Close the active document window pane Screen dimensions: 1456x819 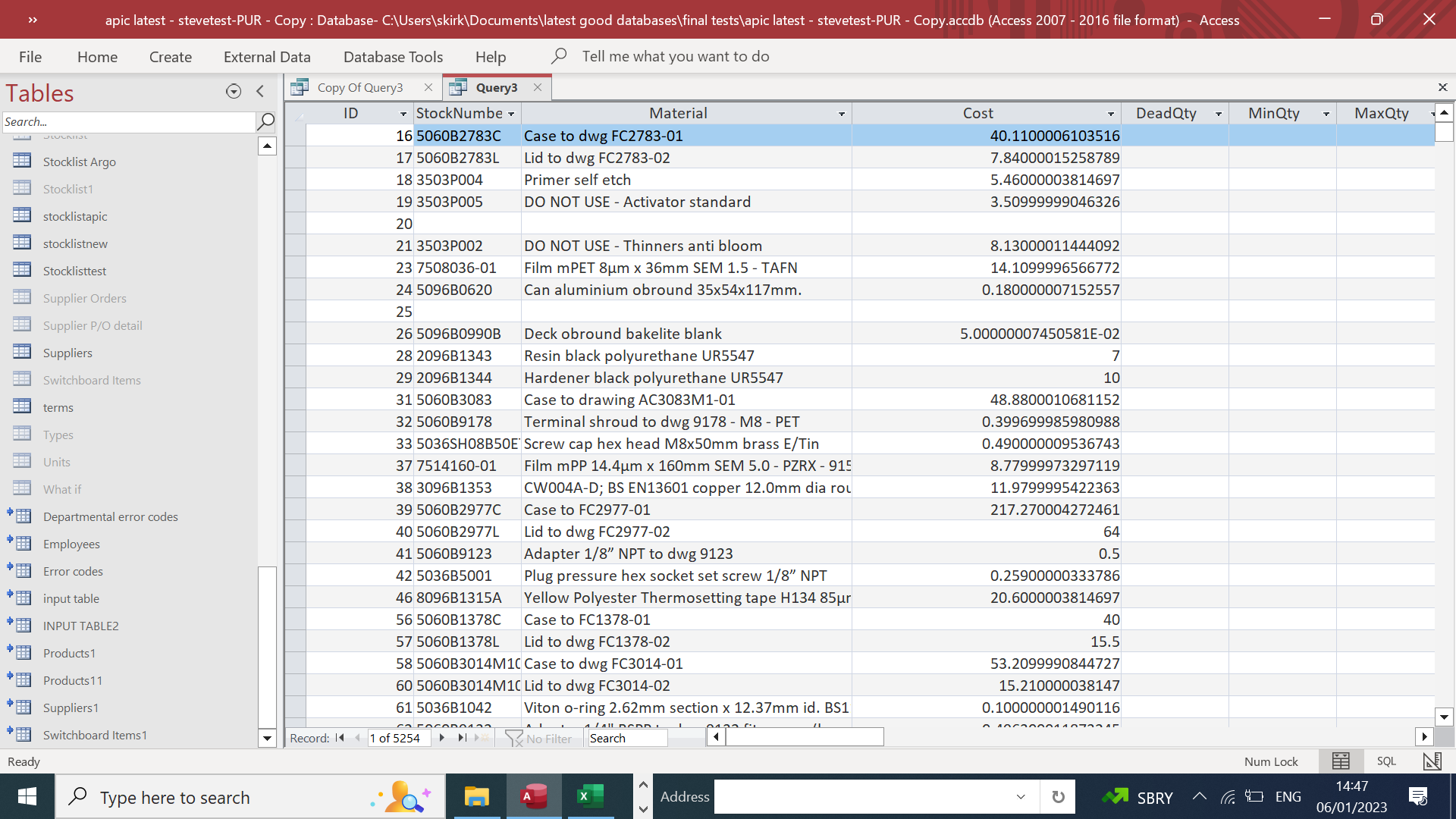pos(1442,87)
